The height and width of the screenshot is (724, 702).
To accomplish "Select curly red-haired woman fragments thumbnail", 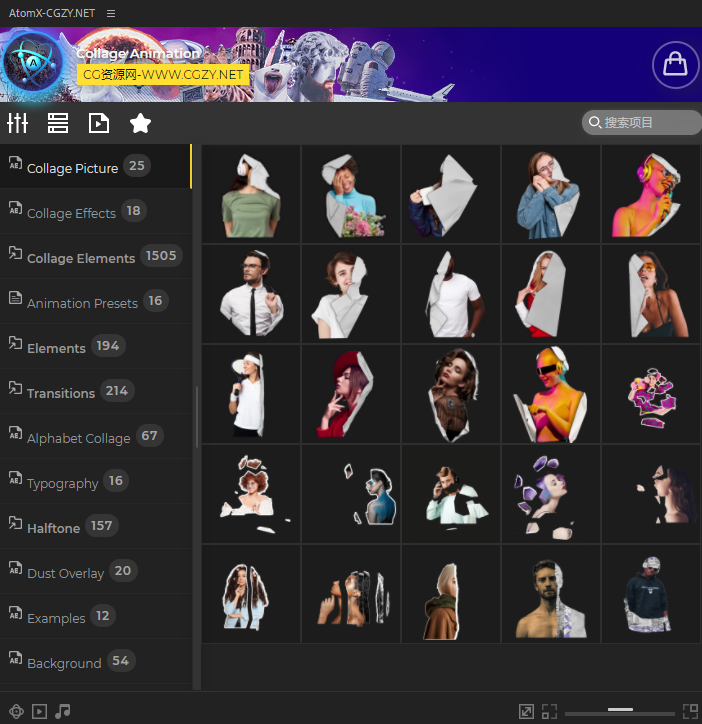I will [251, 494].
